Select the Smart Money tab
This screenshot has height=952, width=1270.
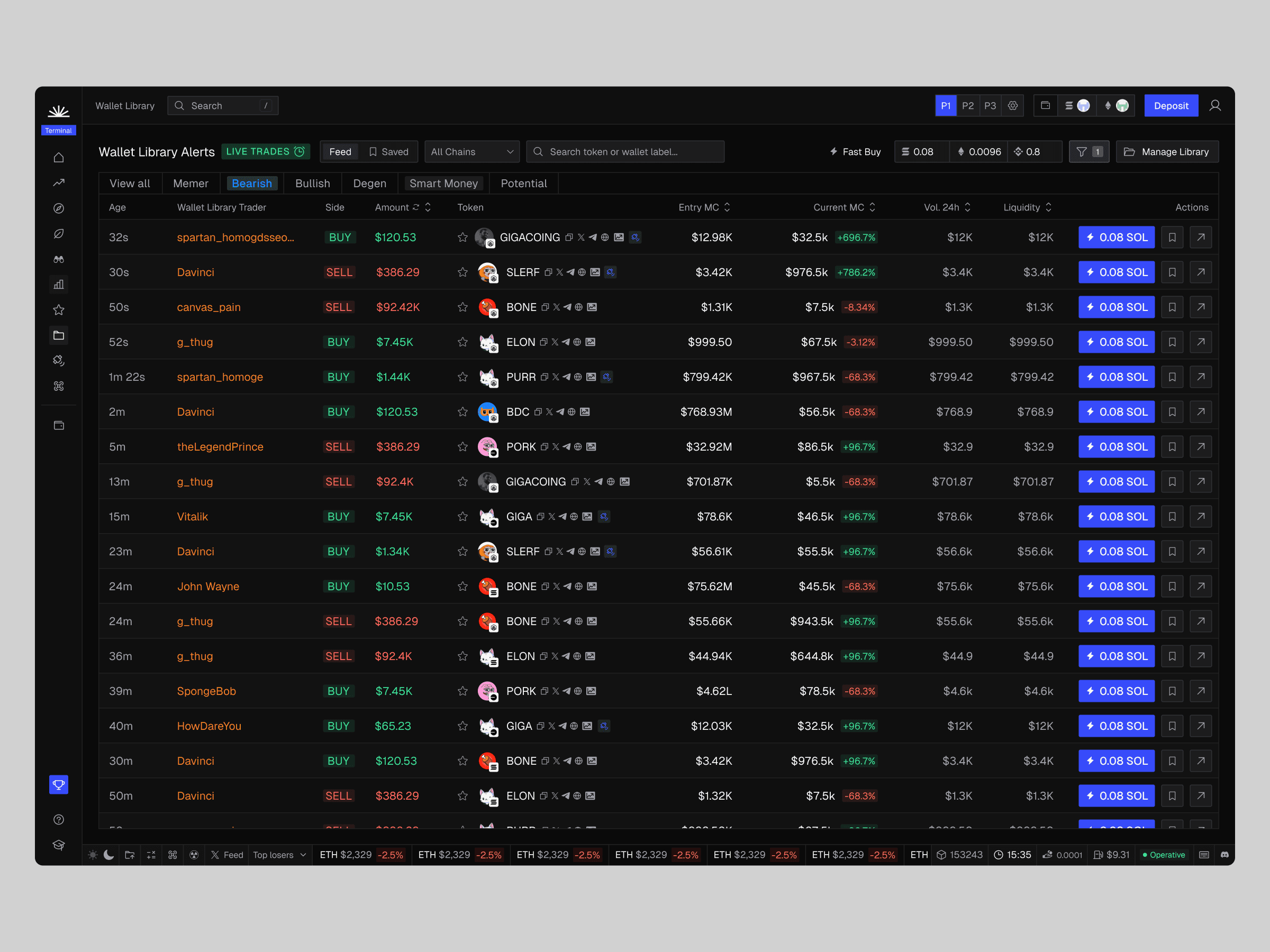click(443, 183)
